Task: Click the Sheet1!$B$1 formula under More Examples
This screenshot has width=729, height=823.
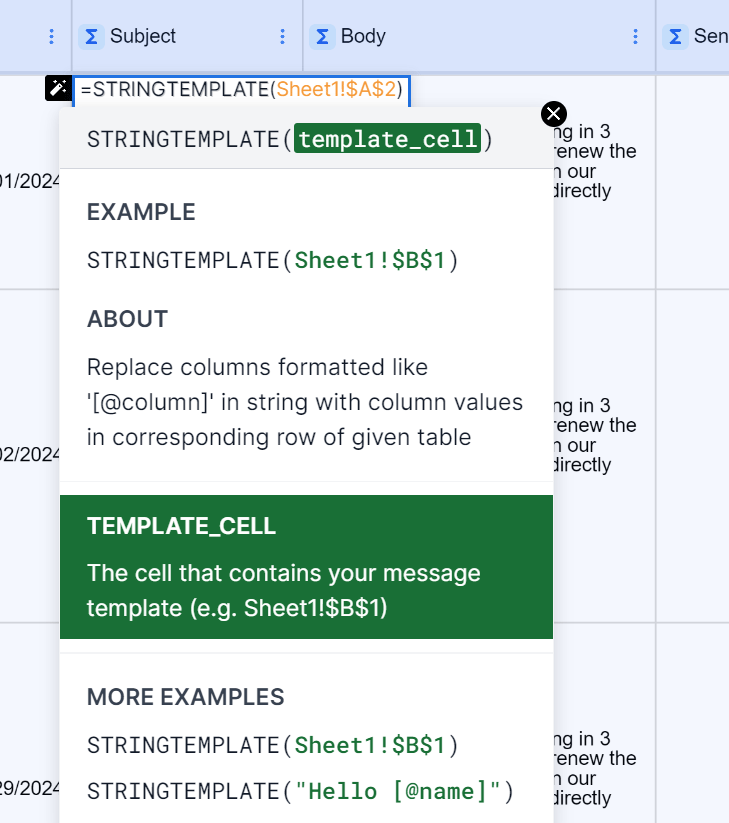Action: (272, 745)
